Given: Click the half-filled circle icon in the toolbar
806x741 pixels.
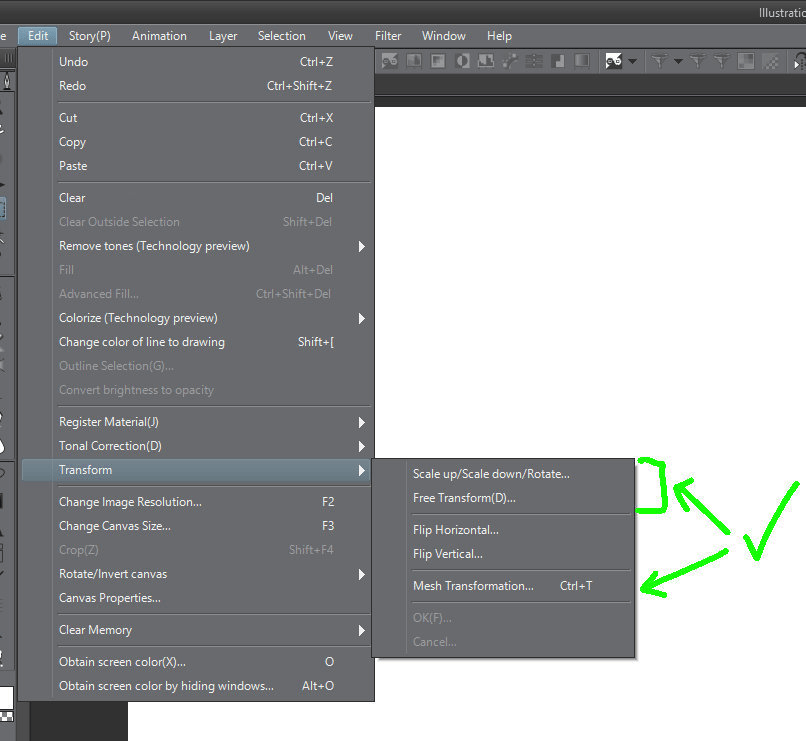Looking at the screenshot, I should pyautogui.click(x=463, y=61).
